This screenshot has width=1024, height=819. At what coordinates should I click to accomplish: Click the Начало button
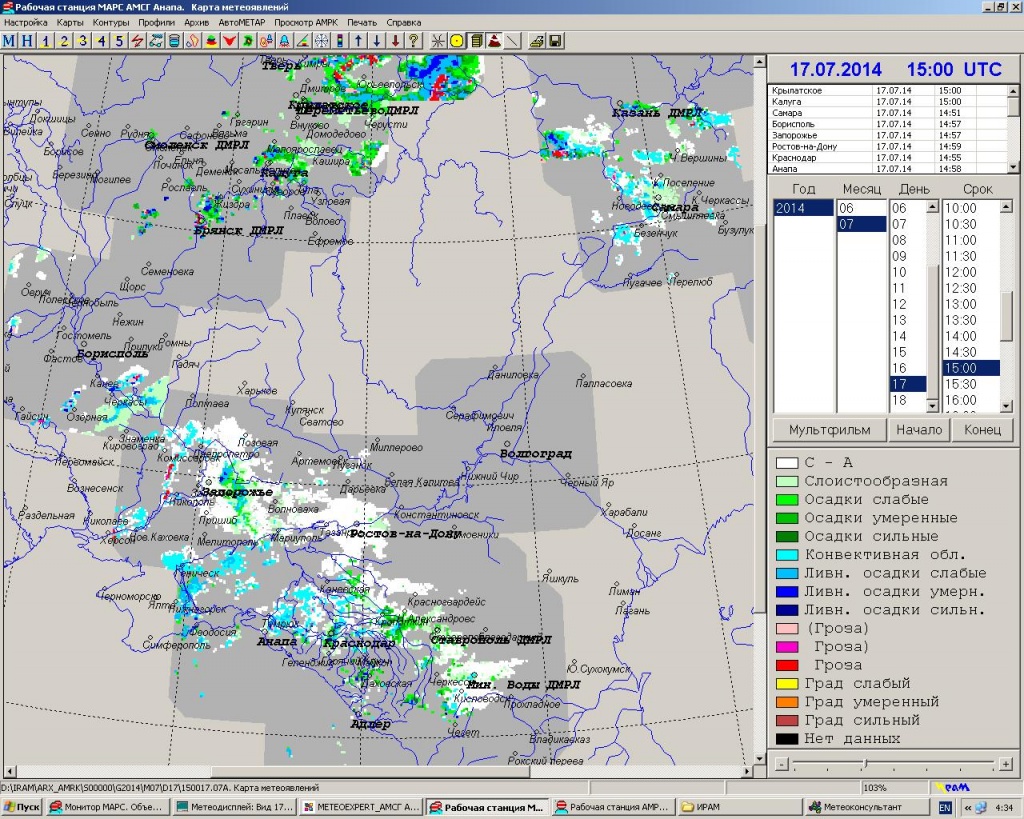tap(919, 430)
